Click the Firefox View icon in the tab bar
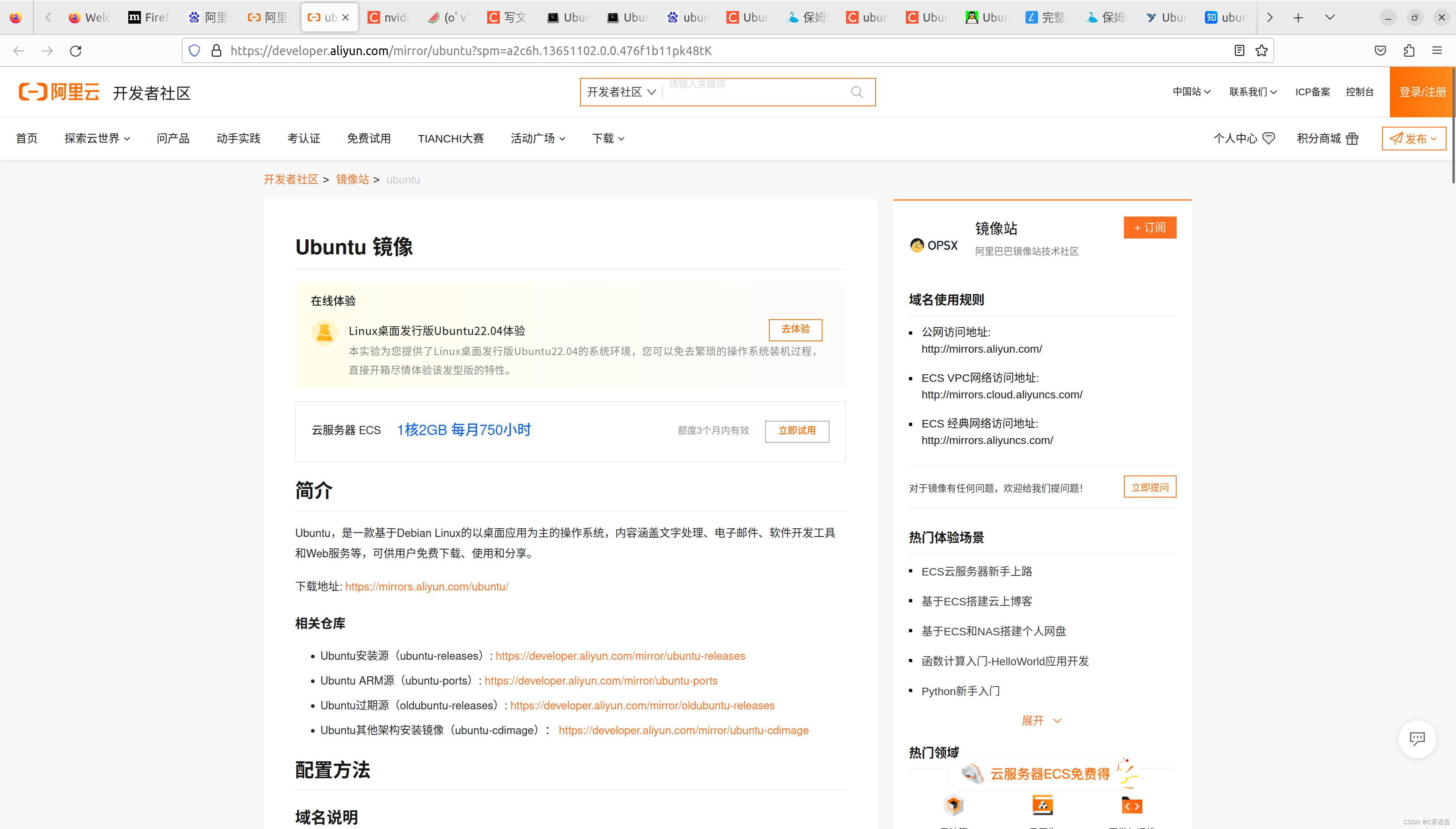The height and width of the screenshot is (829, 1456). (16, 18)
